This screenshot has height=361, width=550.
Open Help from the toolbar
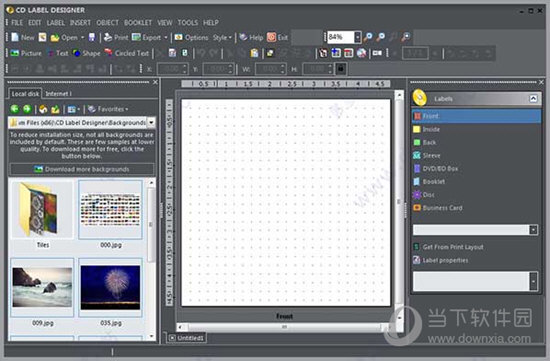tap(251, 37)
